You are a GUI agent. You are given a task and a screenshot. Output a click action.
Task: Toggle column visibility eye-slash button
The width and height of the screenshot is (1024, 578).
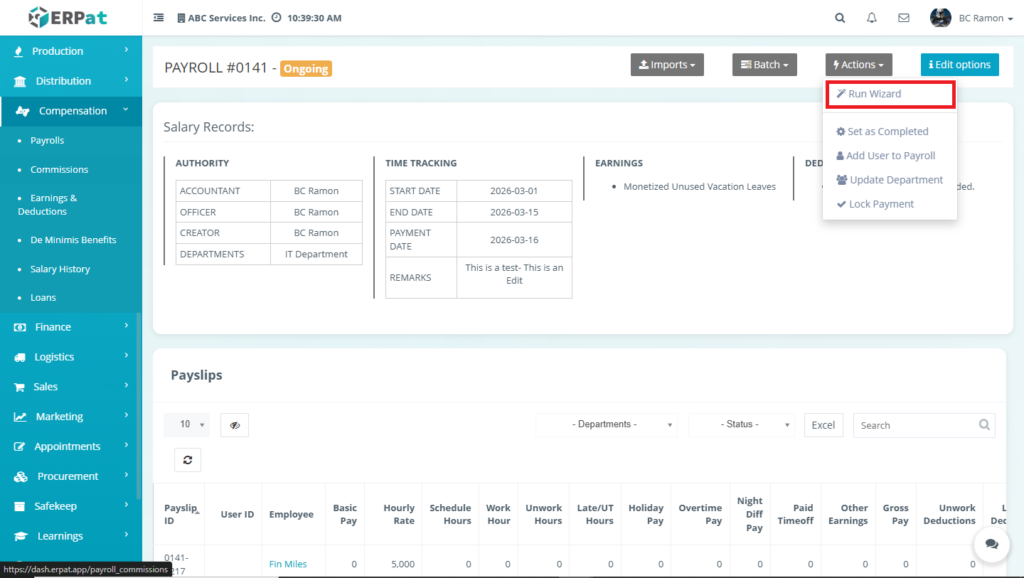coord(234,425)
